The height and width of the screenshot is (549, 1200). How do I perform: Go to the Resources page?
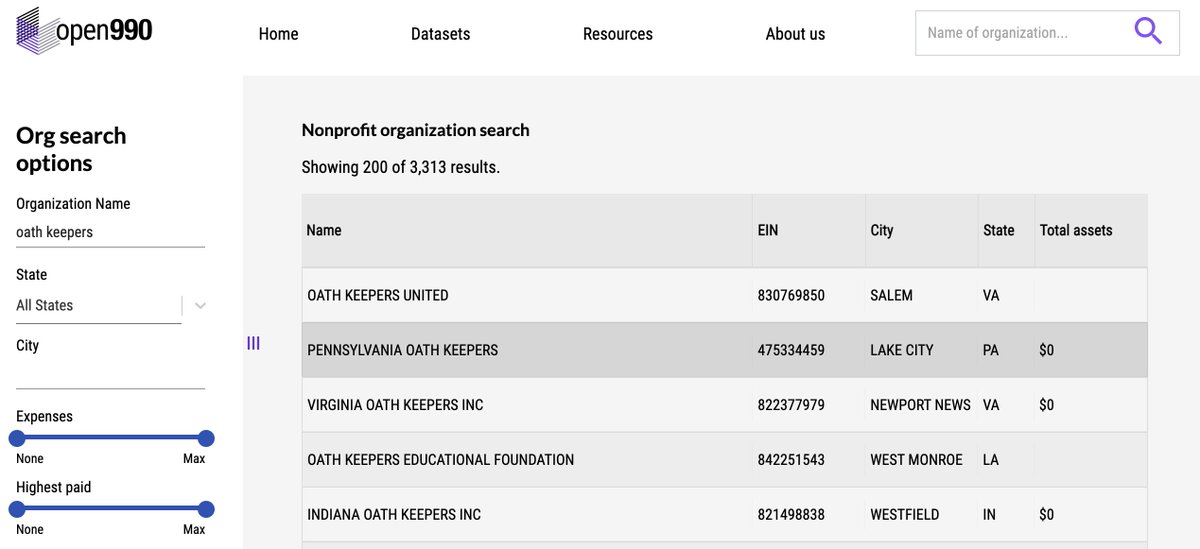(618, 34)
